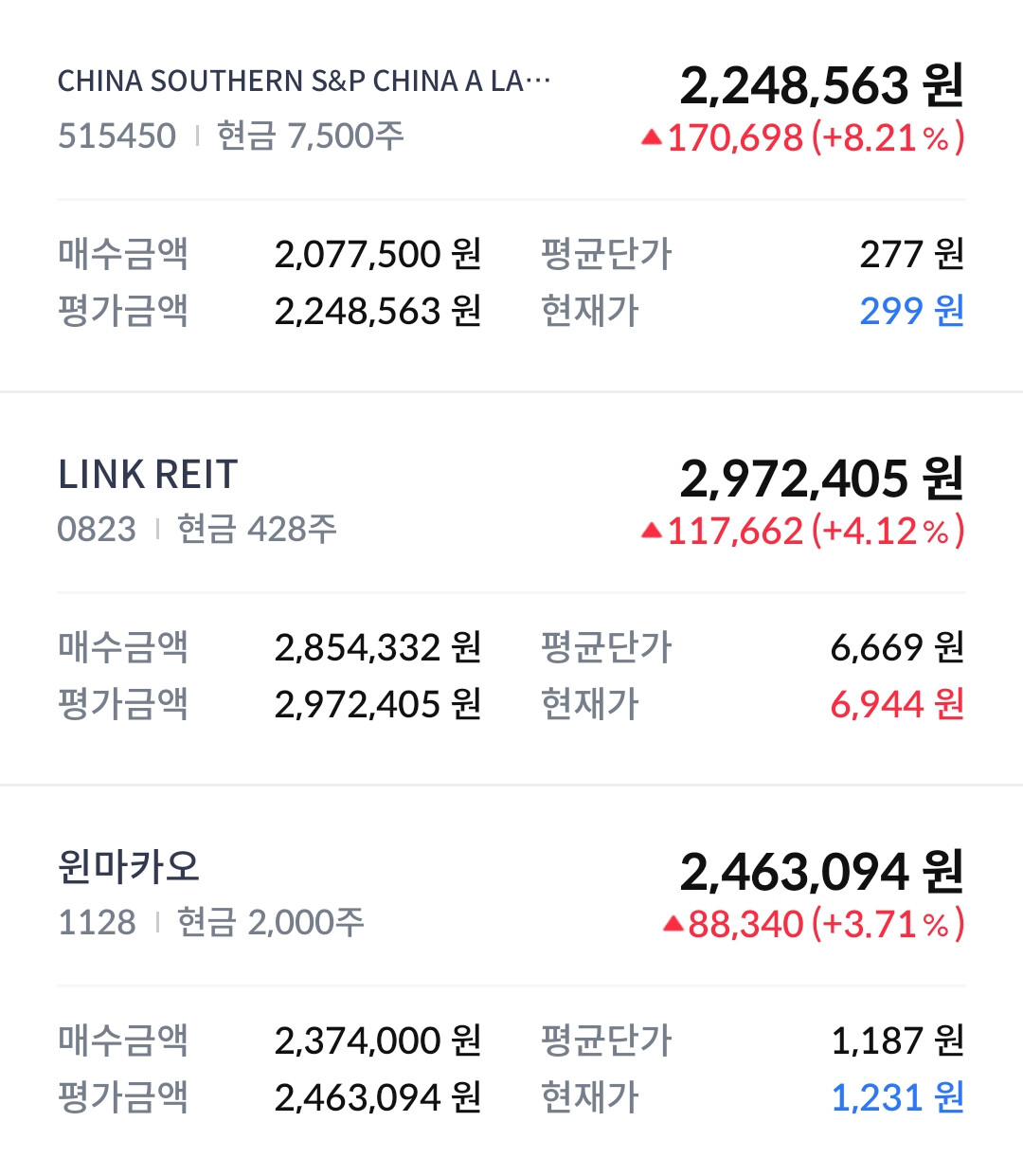Click the 2,077,500 원 purchase amount
This screenshot has width=1023, height=1176.
point(377,254)
